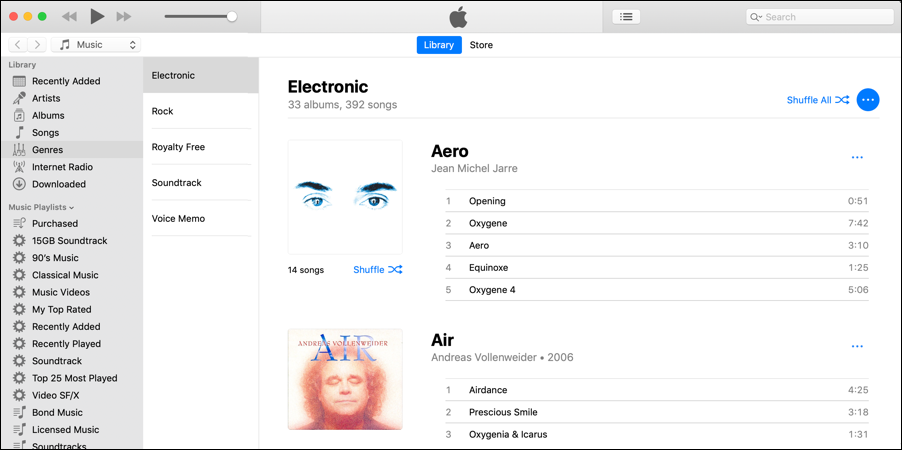This screenshot has height=450, width=902.
Task: Open the Music Videos smart playlist
Action: point(72,292)
